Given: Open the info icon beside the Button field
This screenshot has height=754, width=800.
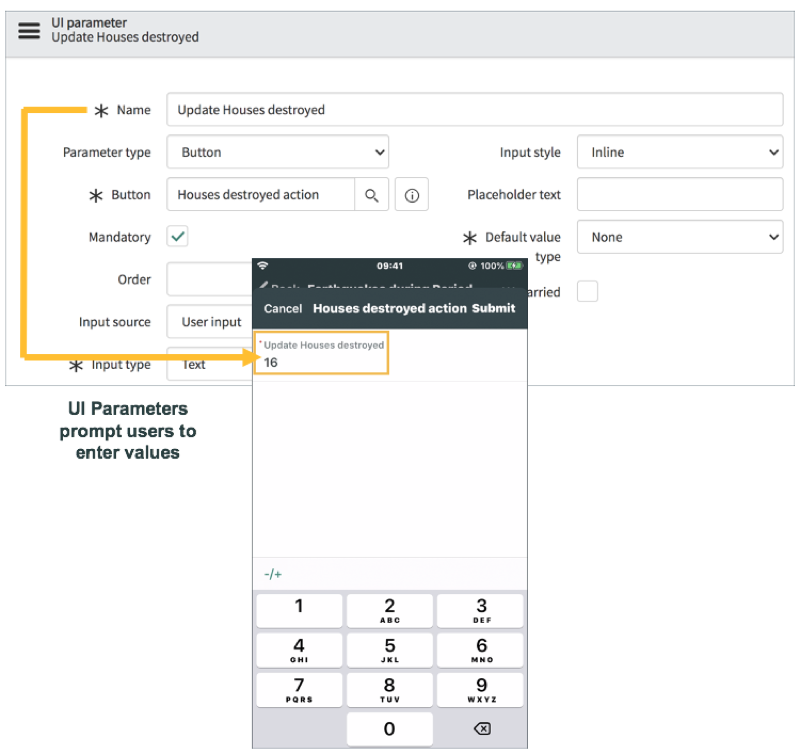Looking at the screenshot, I should (x=411, y=194).
